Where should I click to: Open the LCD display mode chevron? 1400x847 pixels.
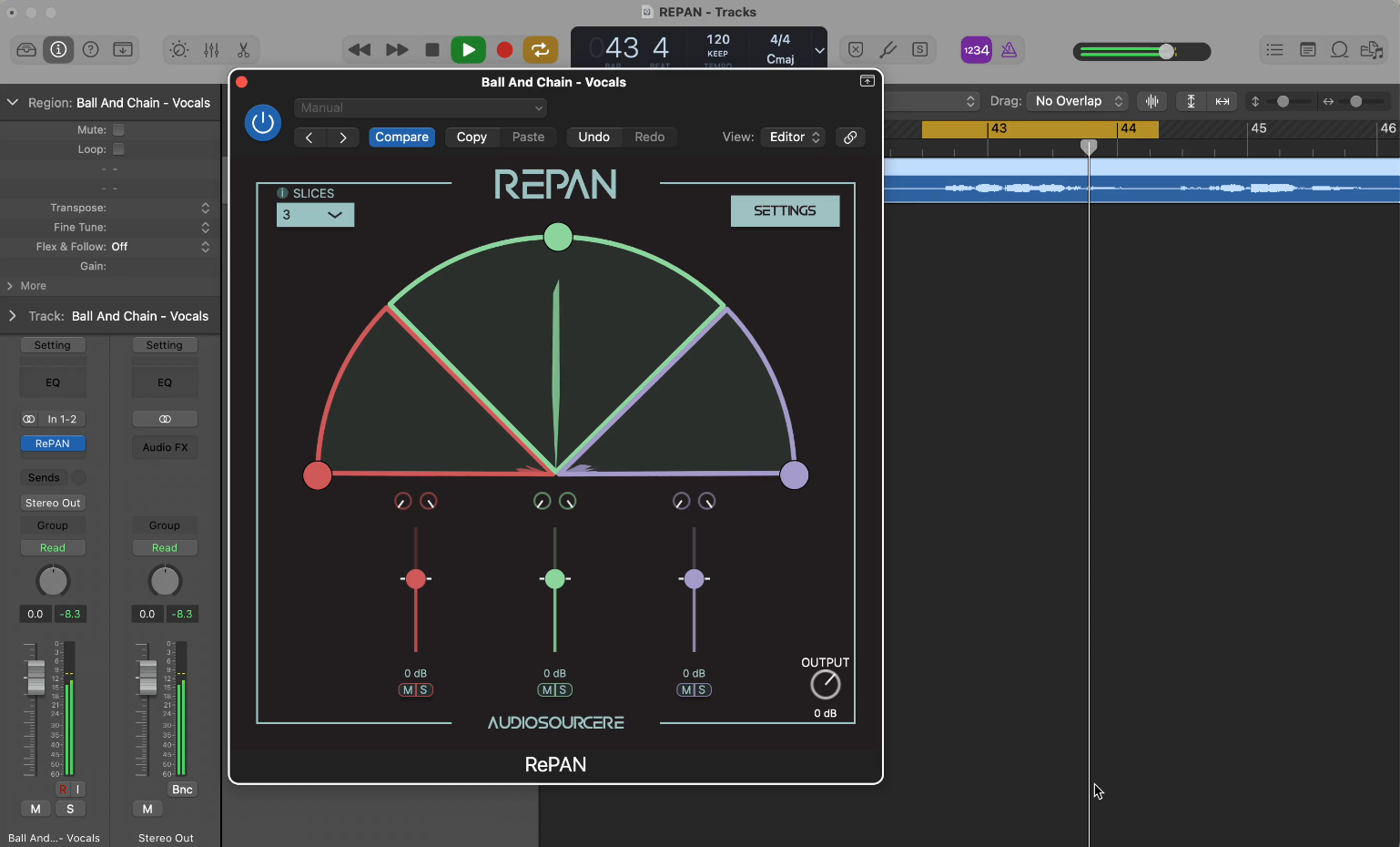click(x=819, y=50)
